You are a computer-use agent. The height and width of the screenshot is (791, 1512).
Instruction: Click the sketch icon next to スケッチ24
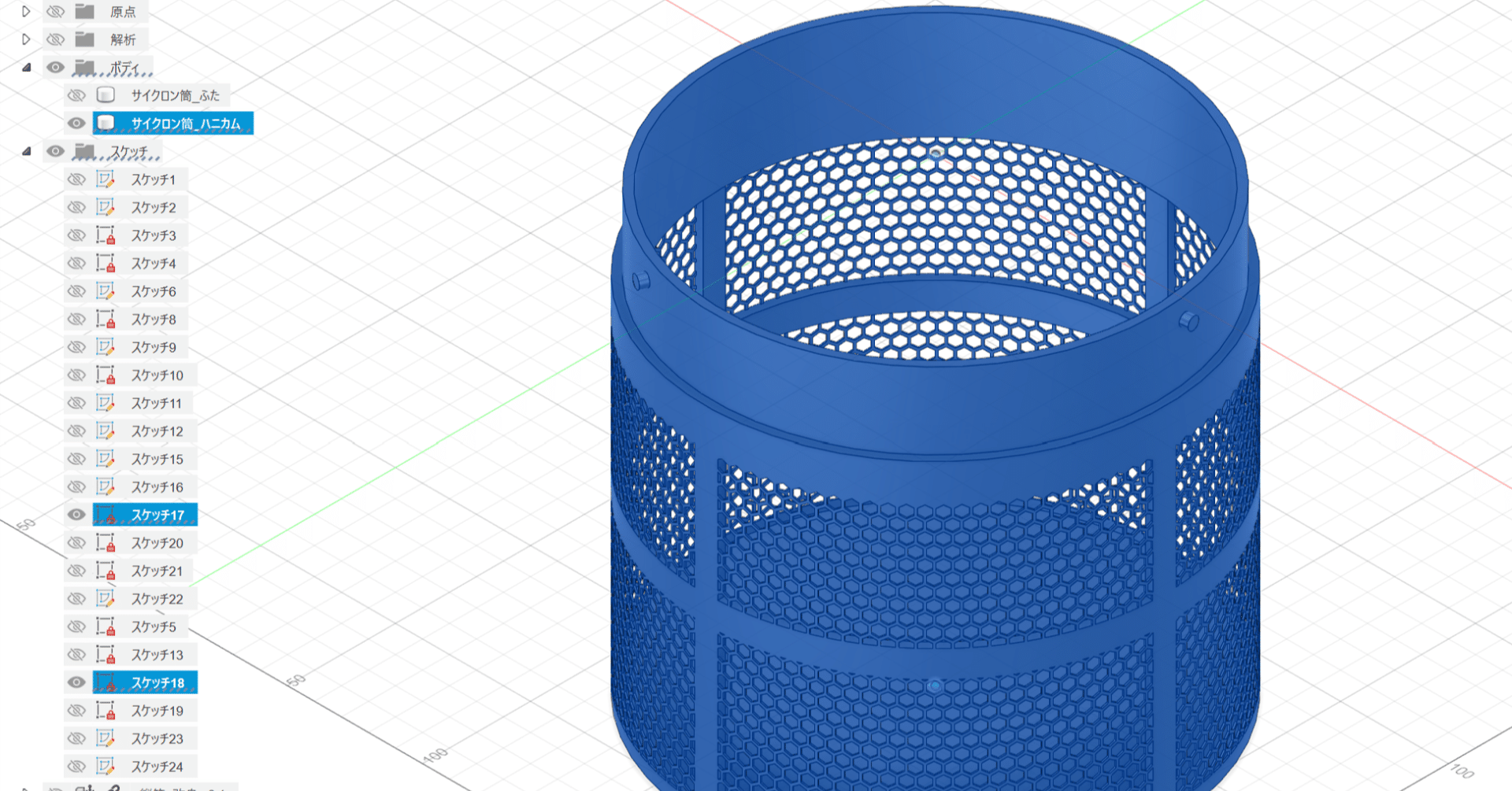pyautogui.click(x=106, y=766)
